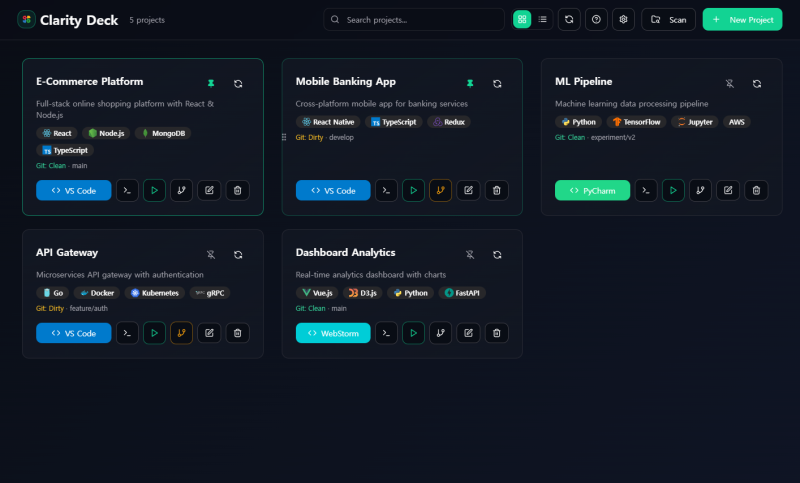Edit the Dashboard Analytics project

point(468,333)
